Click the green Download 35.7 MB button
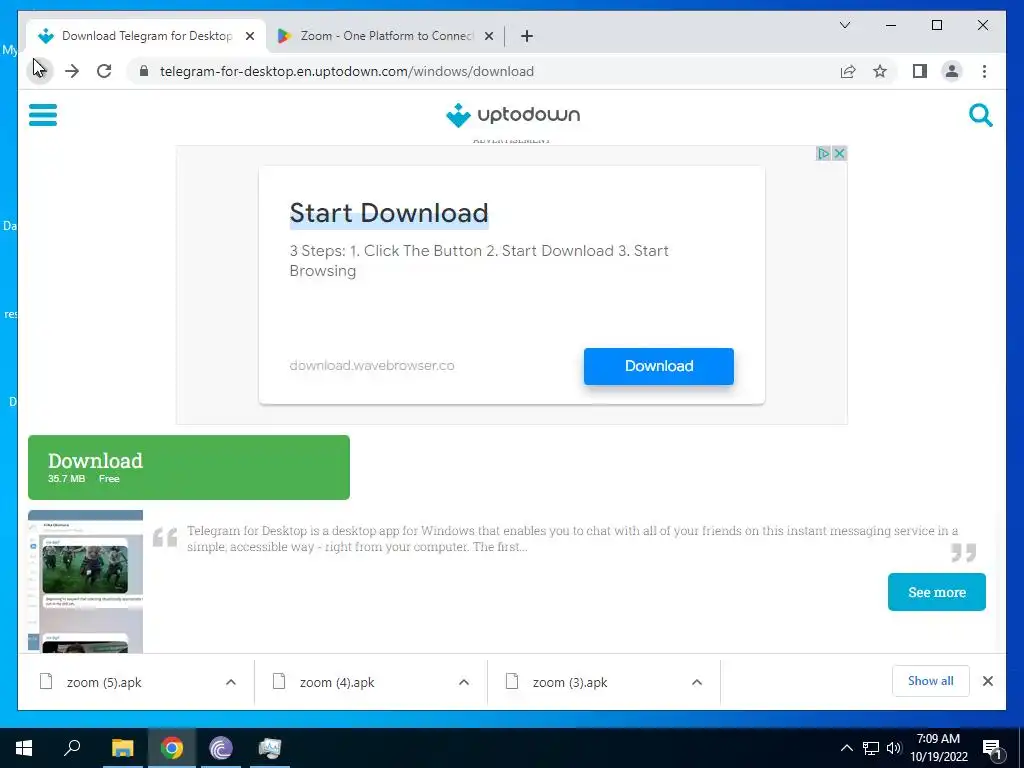 (x=189, y=468)
